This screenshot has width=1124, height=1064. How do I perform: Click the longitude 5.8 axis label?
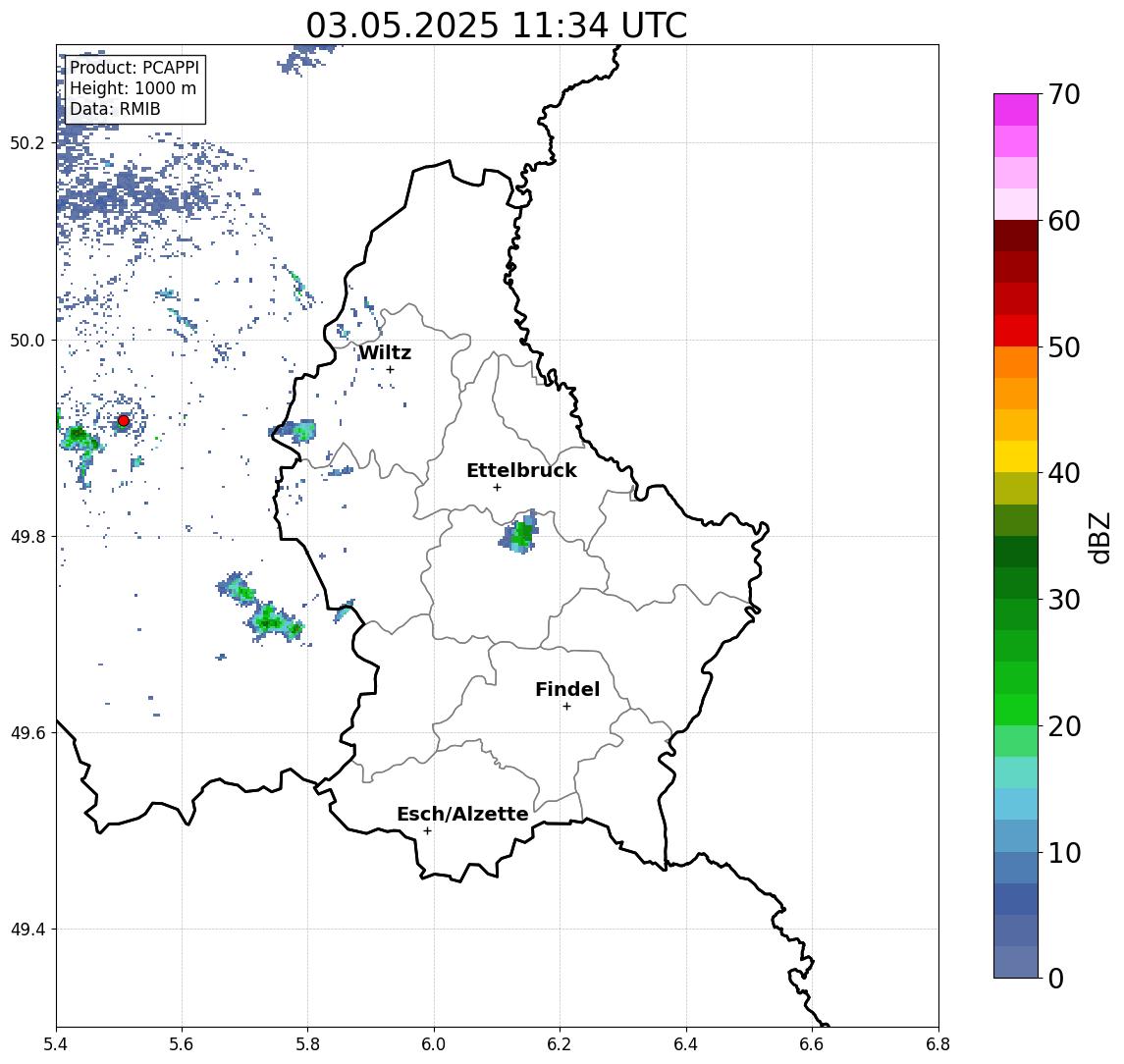click(307, 1044)
